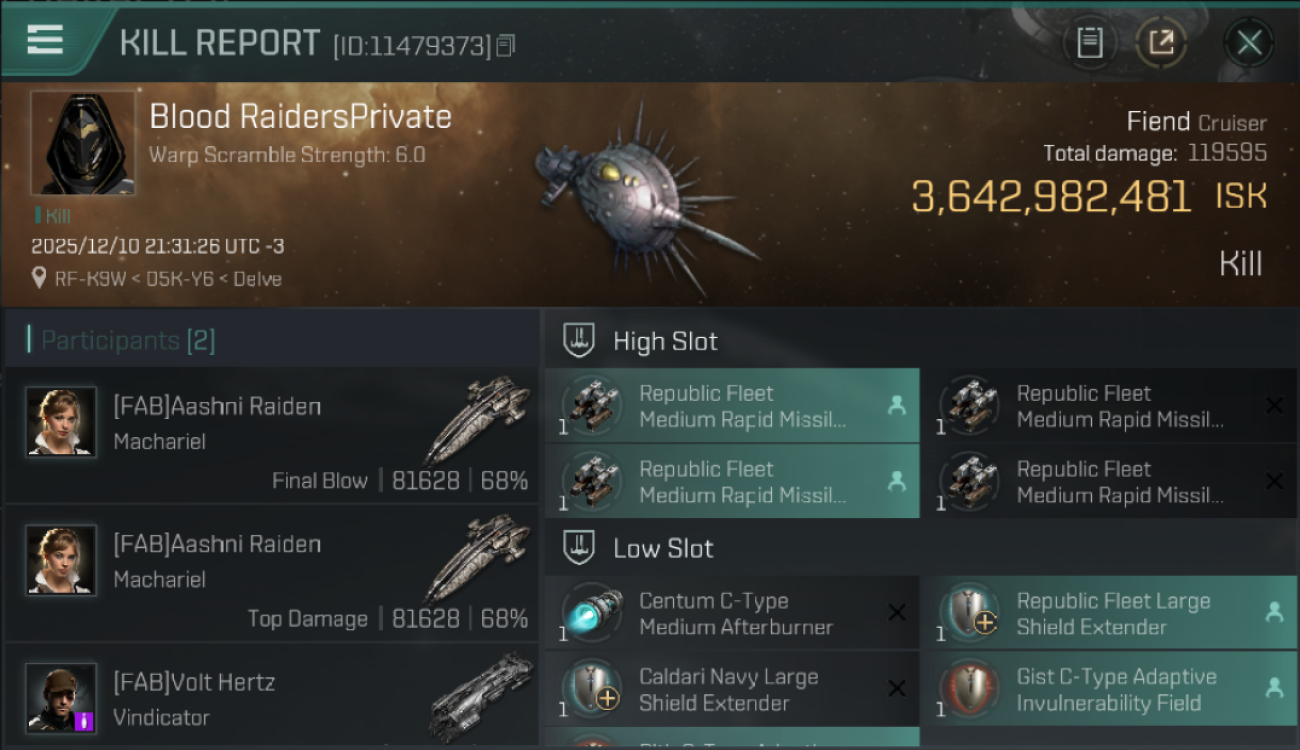1300x750 pixels.
Task: Close the kill report window
Action: pyautogui.click(x=1248, y=43)
